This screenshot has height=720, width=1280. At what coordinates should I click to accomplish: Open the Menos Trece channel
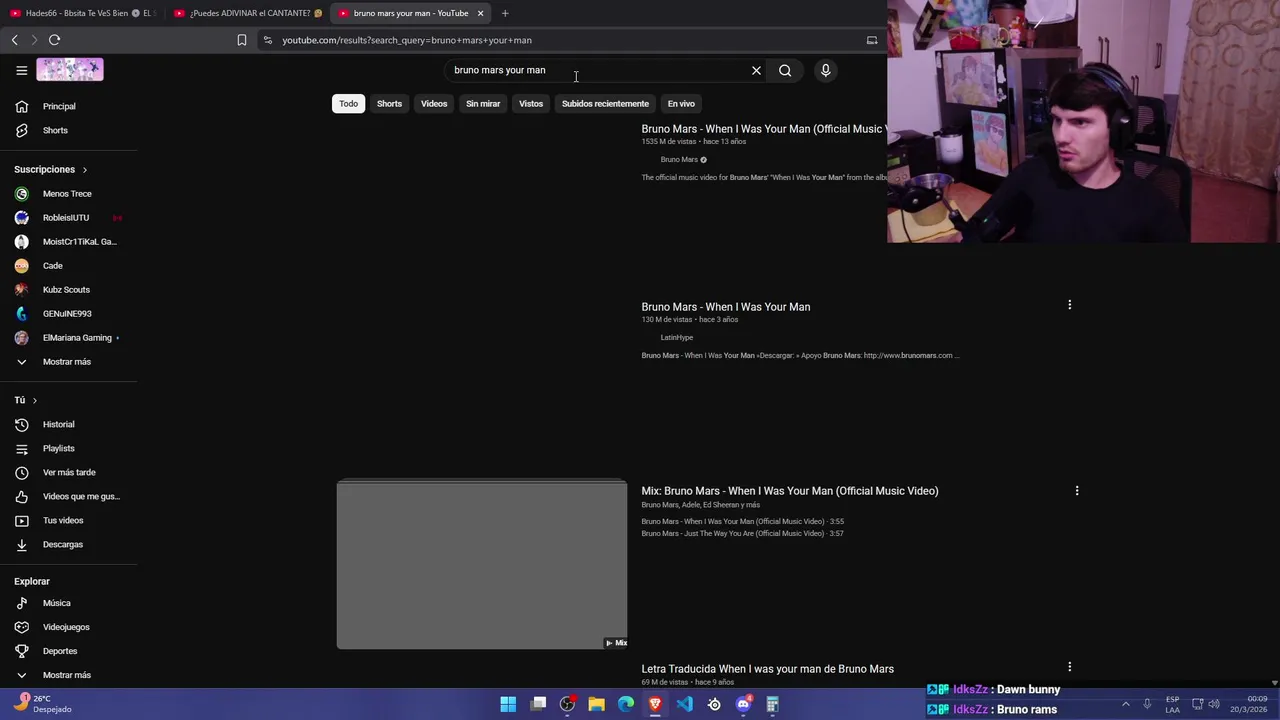[68, 193]
